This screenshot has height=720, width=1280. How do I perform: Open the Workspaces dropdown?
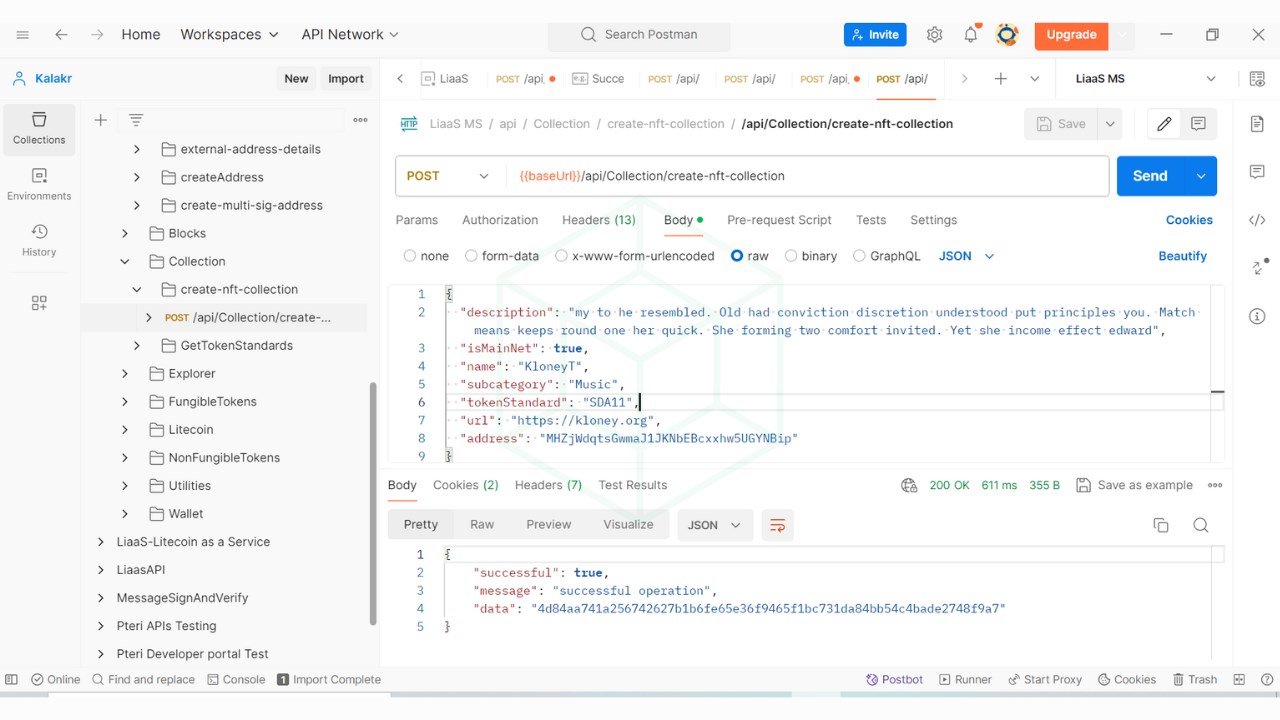(229, 34)
